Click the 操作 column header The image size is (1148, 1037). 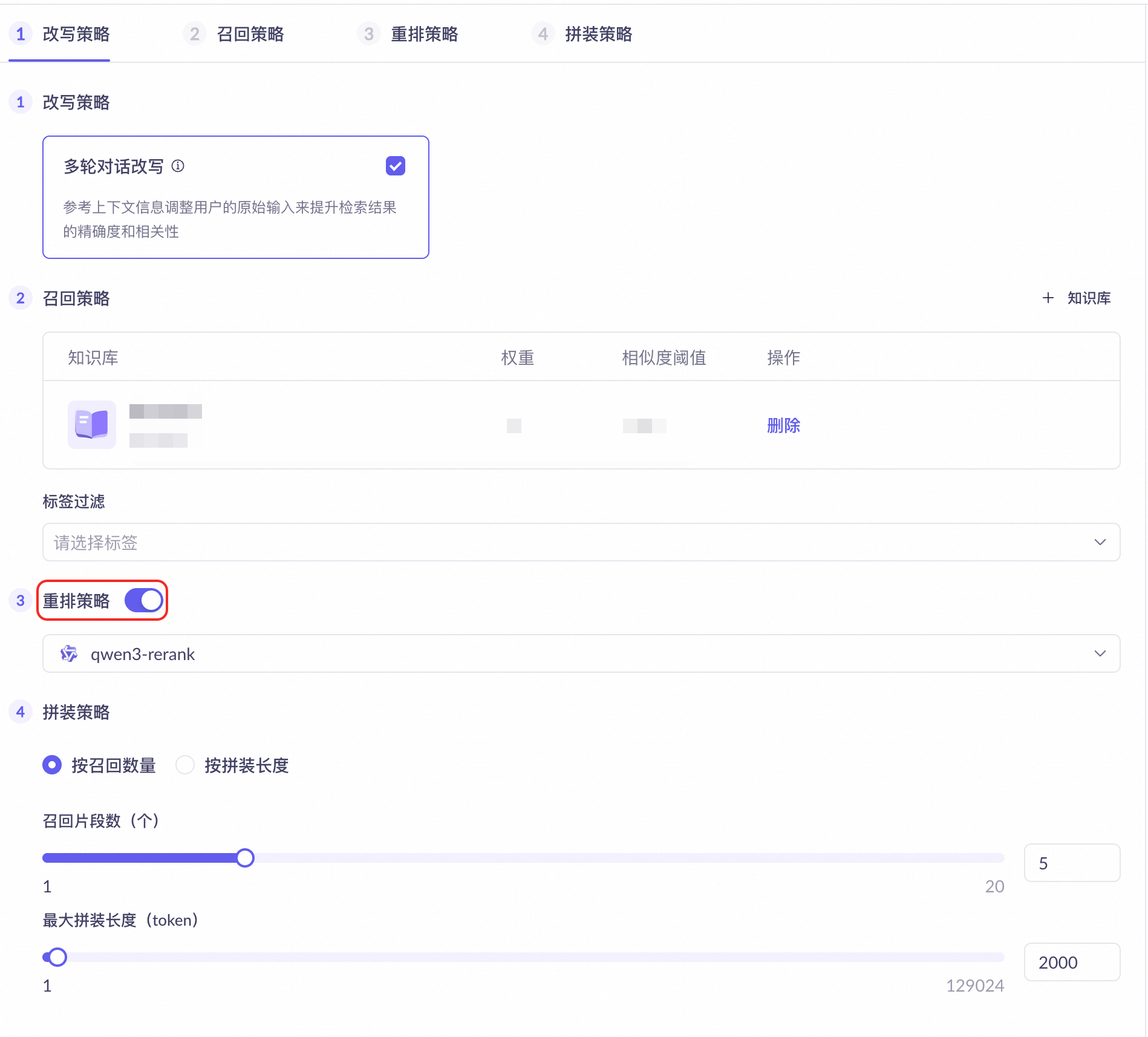coord(784,358)
